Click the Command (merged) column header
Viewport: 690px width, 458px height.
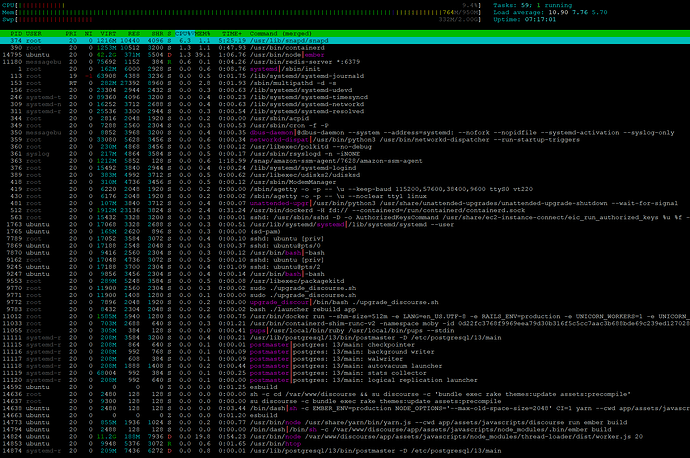click(x=281, y=33)
